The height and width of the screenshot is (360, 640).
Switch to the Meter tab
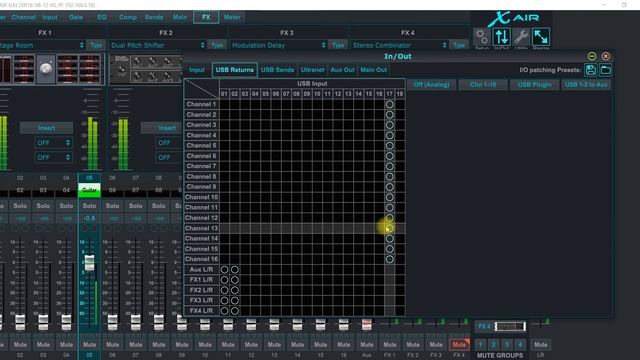point(232,17)
